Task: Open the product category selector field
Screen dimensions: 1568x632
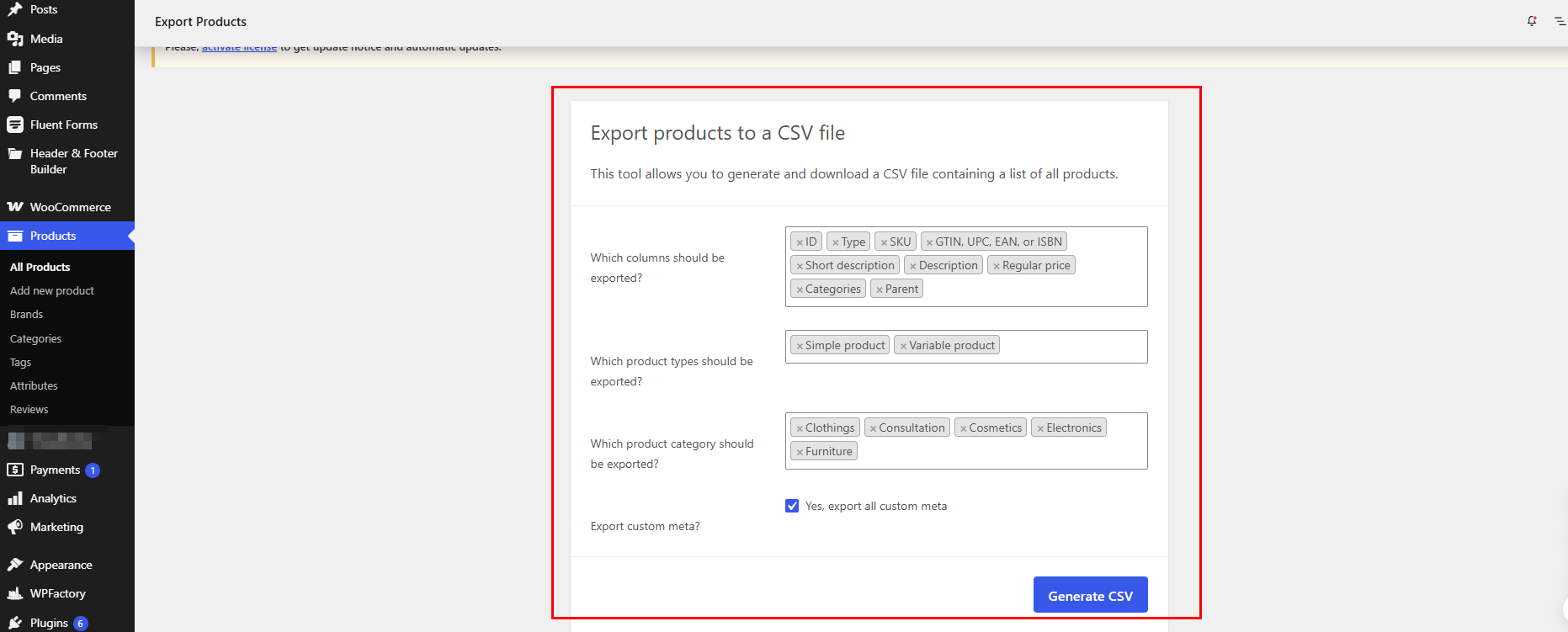Action: [966, 441]
